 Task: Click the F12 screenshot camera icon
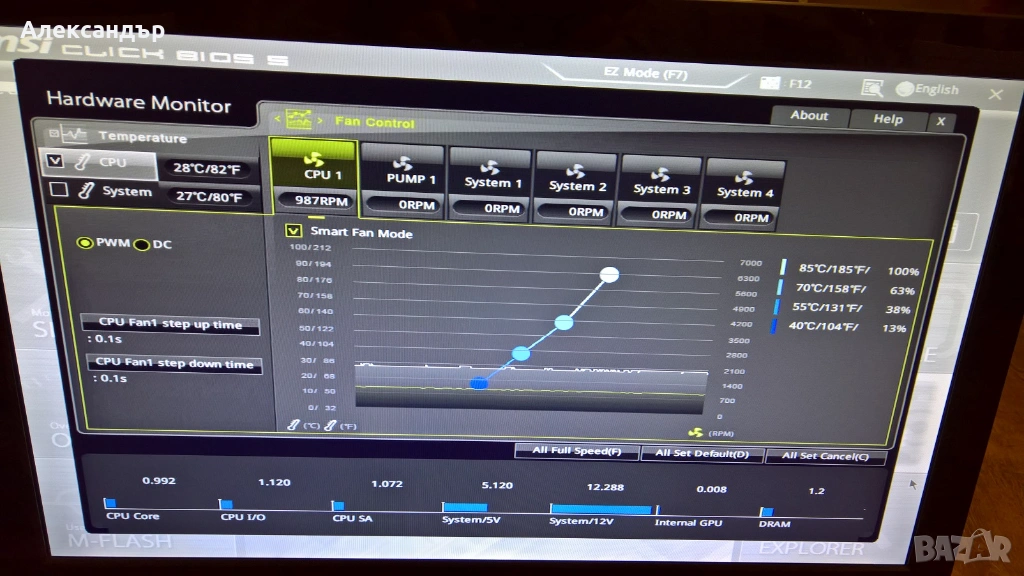[x=769, y=84]
